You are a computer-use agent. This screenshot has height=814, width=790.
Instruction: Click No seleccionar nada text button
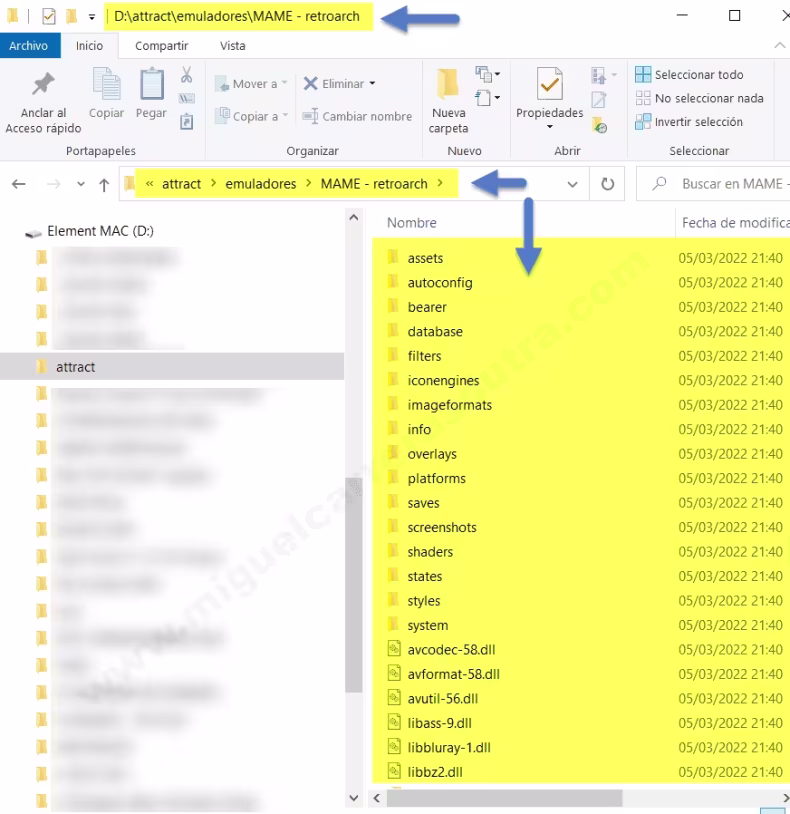click(x=709, y=98)
